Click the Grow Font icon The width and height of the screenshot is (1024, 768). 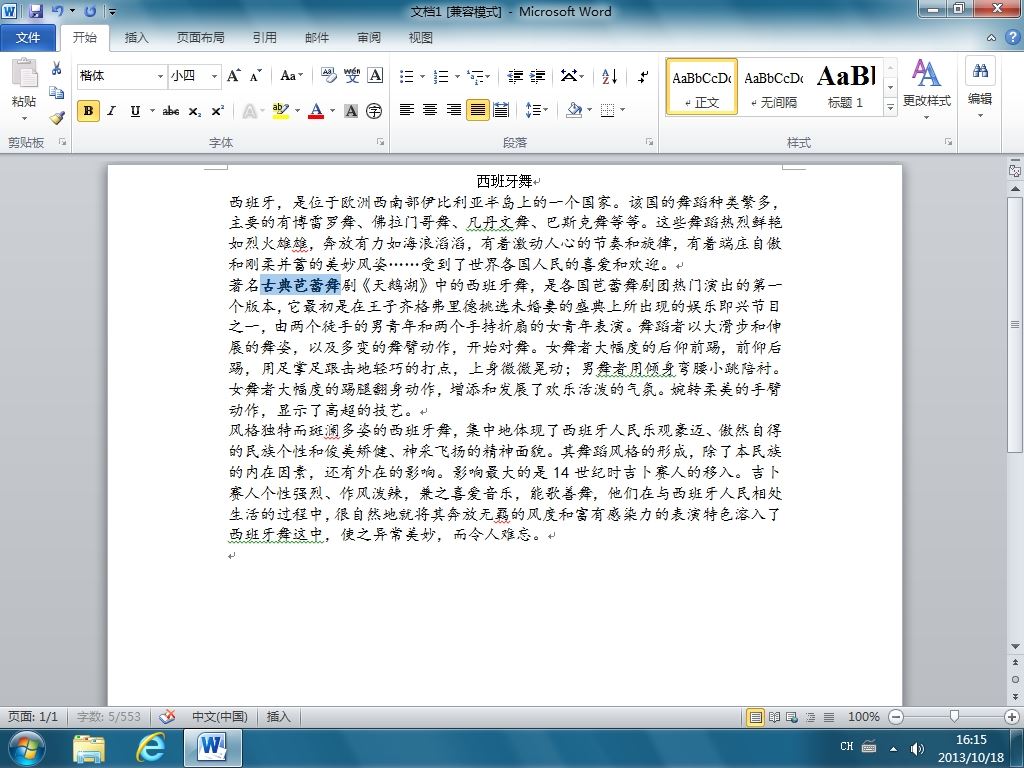pyautogui.click(x=233, y=76)
